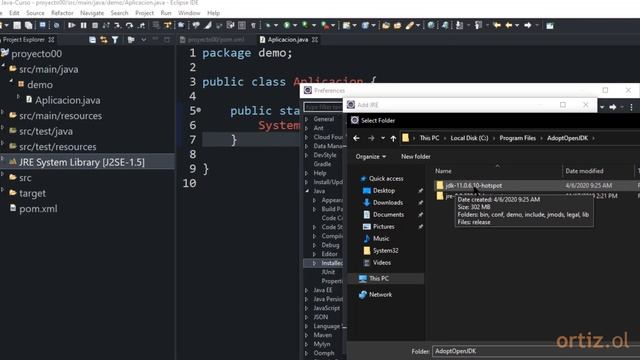This screenshot has width=640, height=360.
Task: Click the Resume debug icon
Action: (x=72, y=25)
